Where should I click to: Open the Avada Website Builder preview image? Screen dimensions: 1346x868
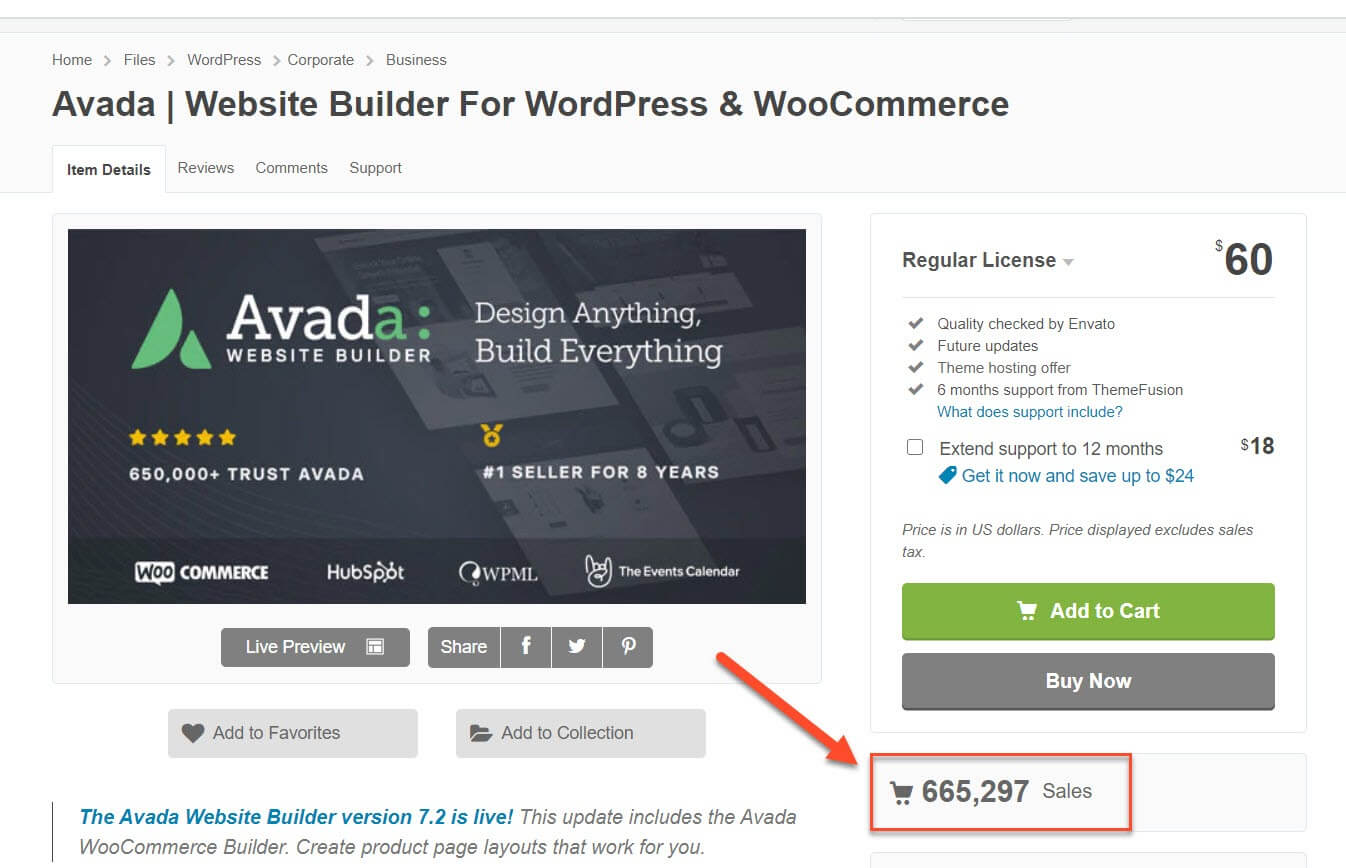[437, 416]
